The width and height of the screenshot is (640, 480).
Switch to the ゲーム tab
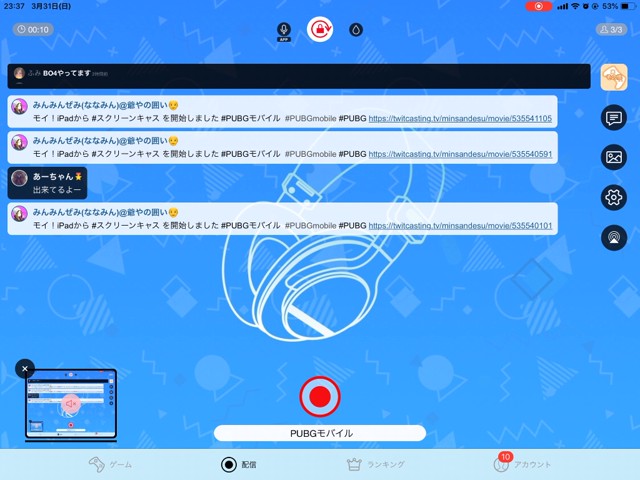[x=110, y=464]
